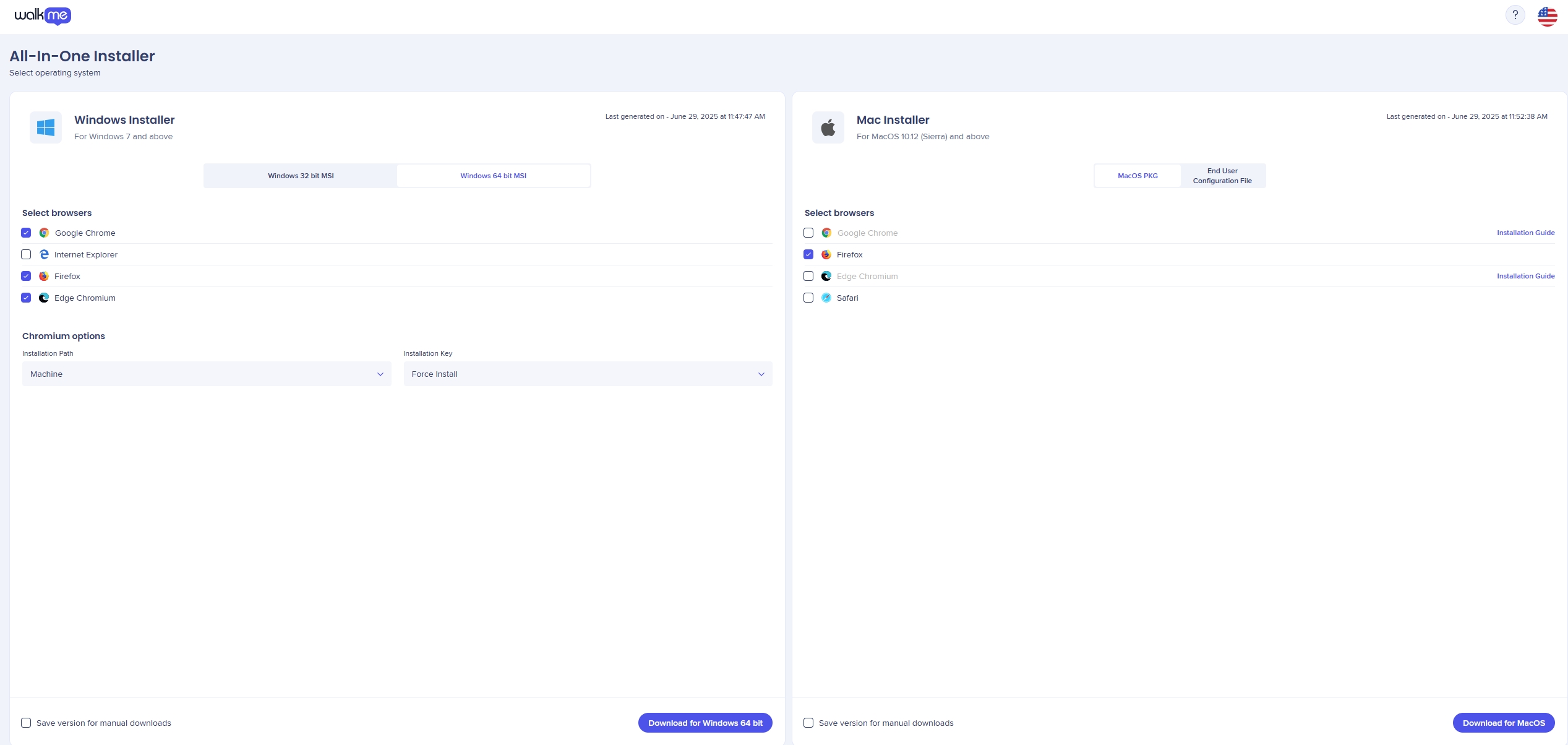
Task: Uncheck Google Chrome for Windows installer
Action: coord(26,233)
